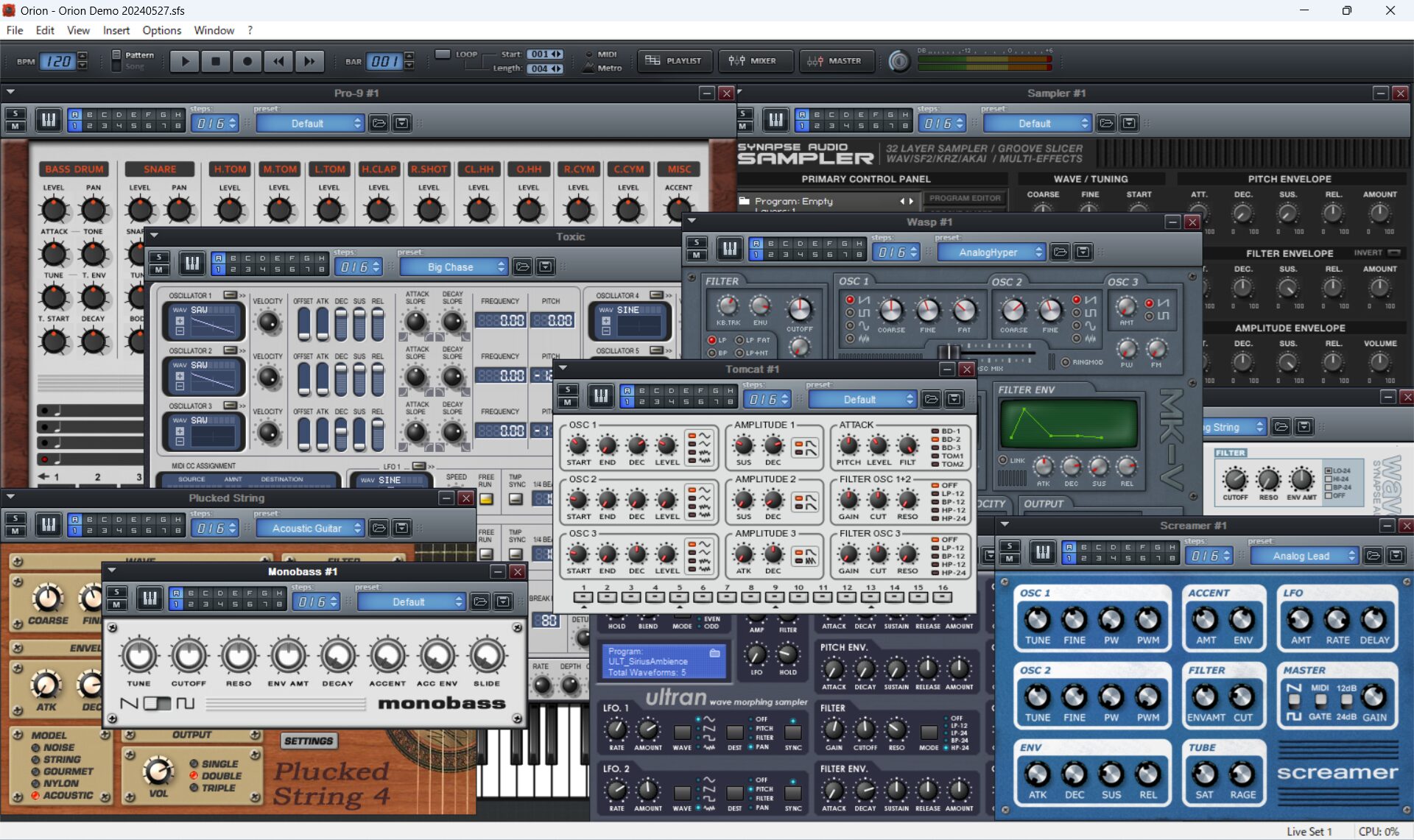Screen dimensions: 1414x840
Task: Click the BPM tempo field
Action: click(x=59, y=61)
